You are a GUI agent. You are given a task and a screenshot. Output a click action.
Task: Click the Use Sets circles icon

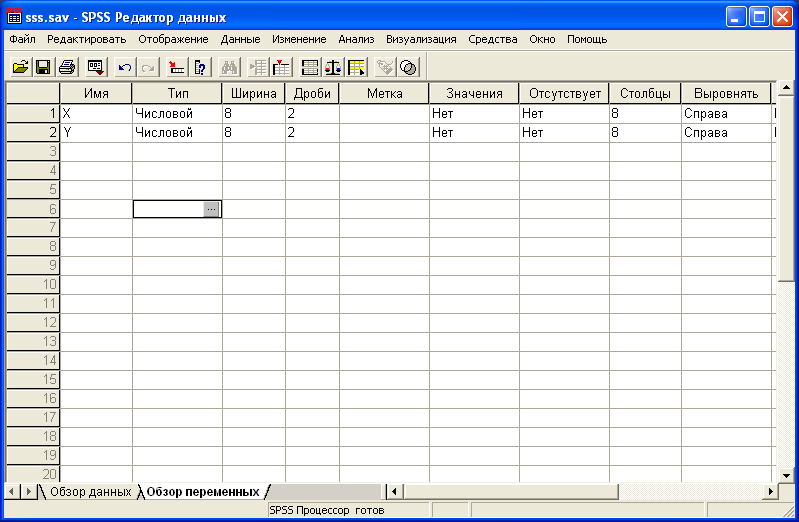tap(409, 67)
